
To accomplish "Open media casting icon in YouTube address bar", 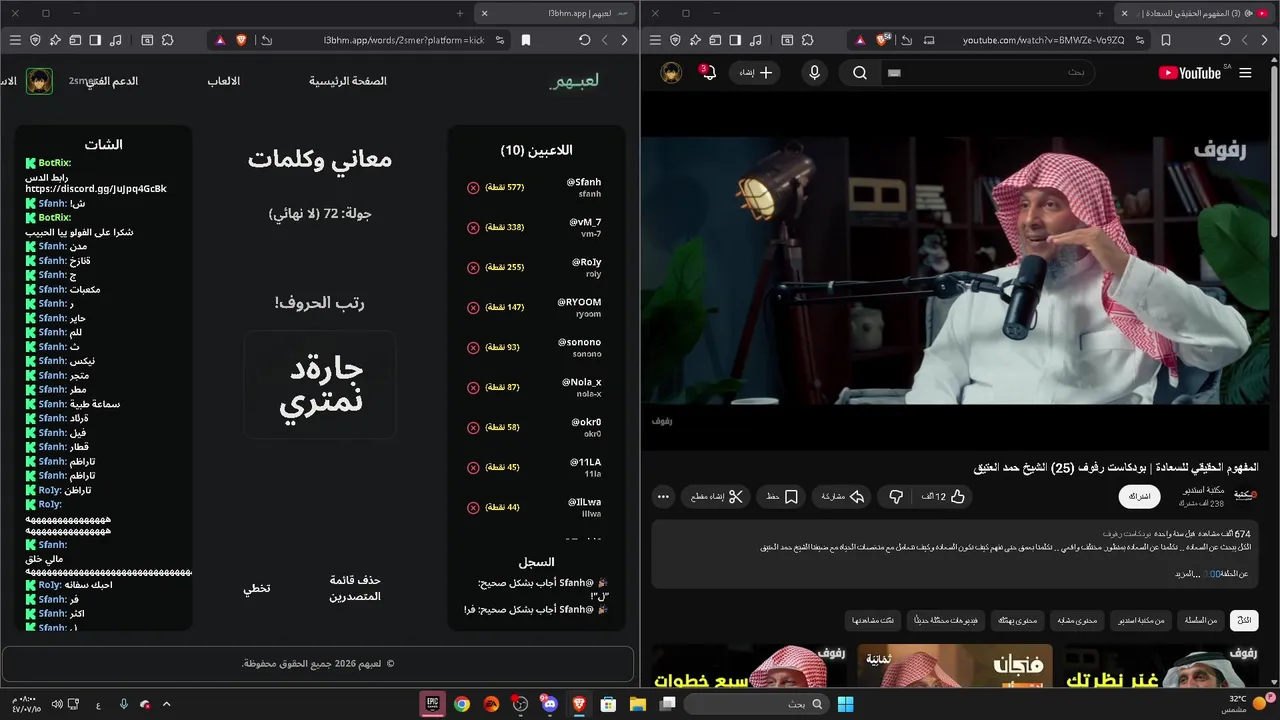I will pos(929,40).
